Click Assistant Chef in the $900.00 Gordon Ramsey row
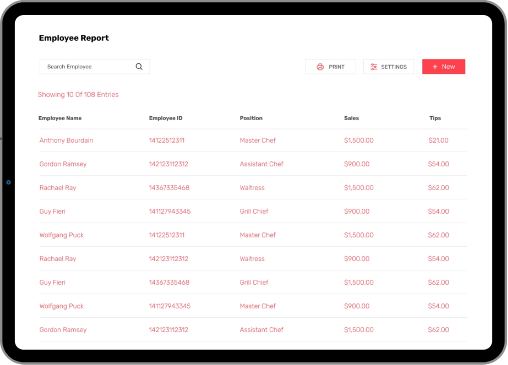 tap(261, 164)
